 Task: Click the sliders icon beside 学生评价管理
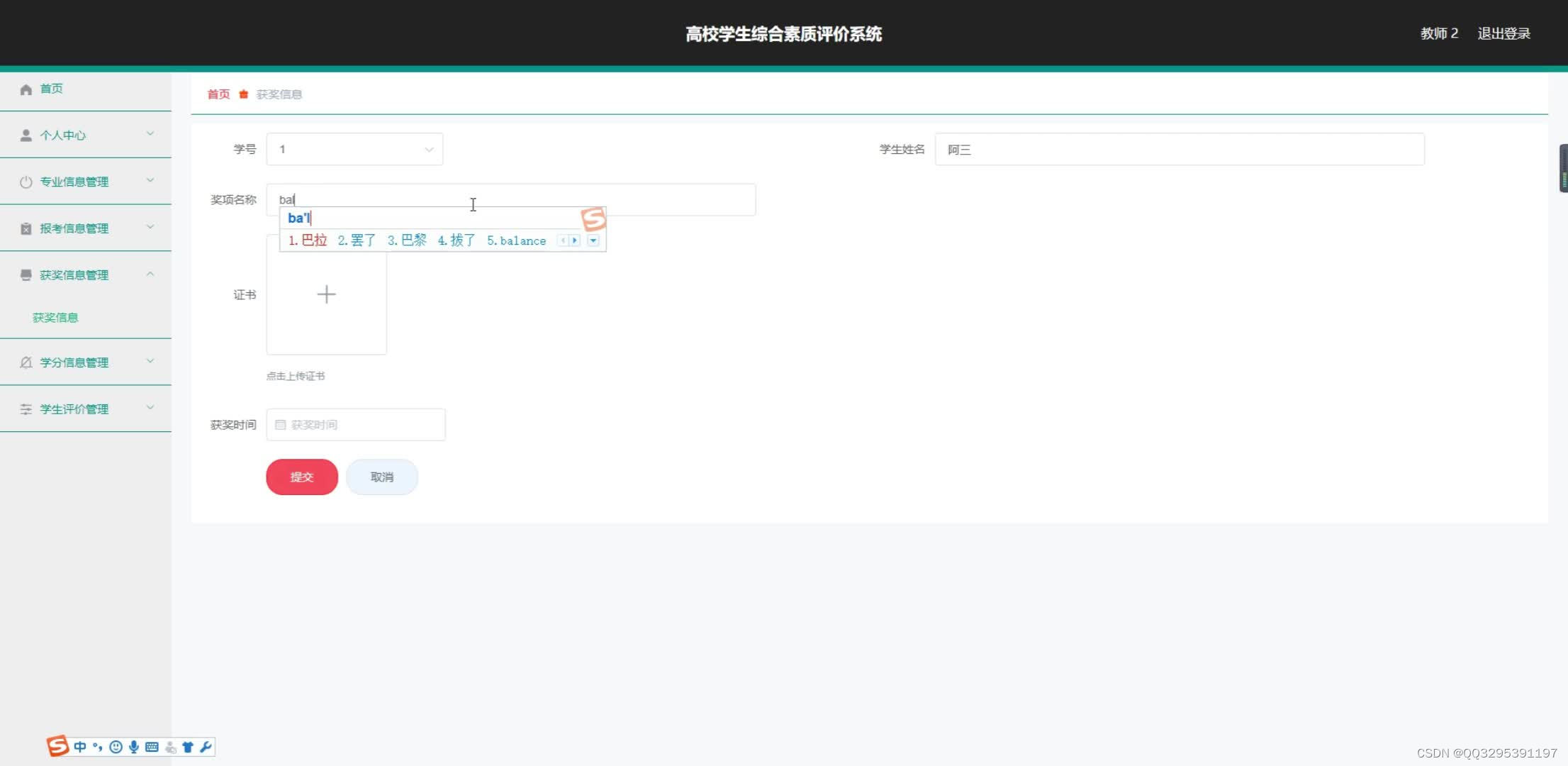(26, 409)
